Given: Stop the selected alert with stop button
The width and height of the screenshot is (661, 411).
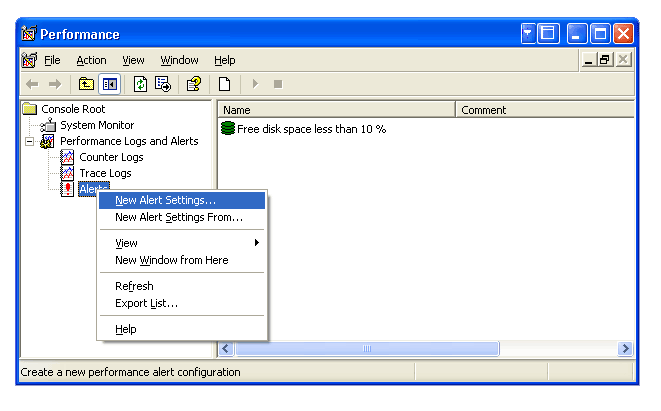Looking at the screenshot, I should tap(278, 84).
